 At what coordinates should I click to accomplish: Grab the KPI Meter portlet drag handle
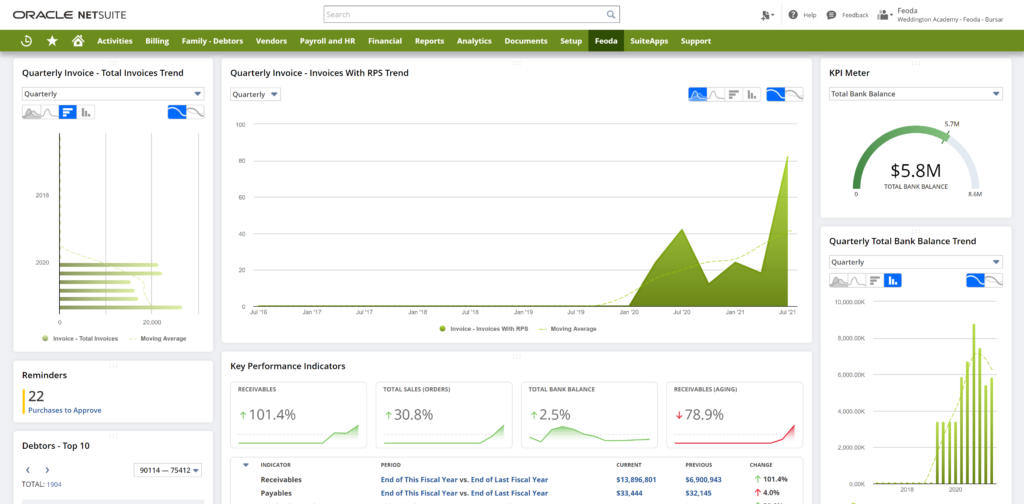[x=916, y=63]
